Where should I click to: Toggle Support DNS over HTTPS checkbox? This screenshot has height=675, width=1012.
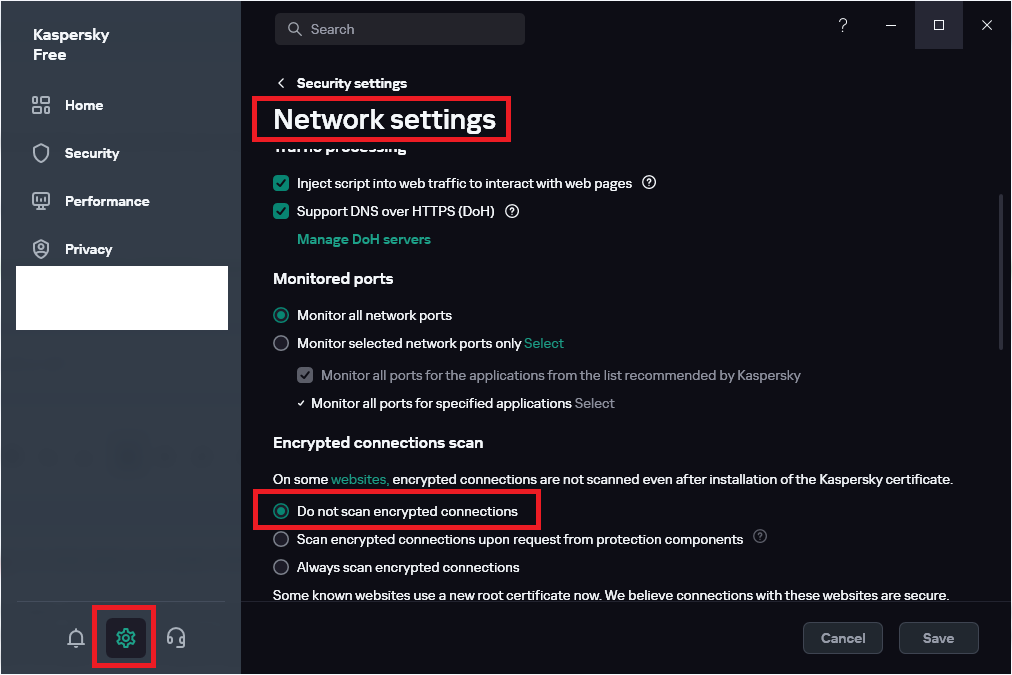pyautogui.click(x=281, y=211)
